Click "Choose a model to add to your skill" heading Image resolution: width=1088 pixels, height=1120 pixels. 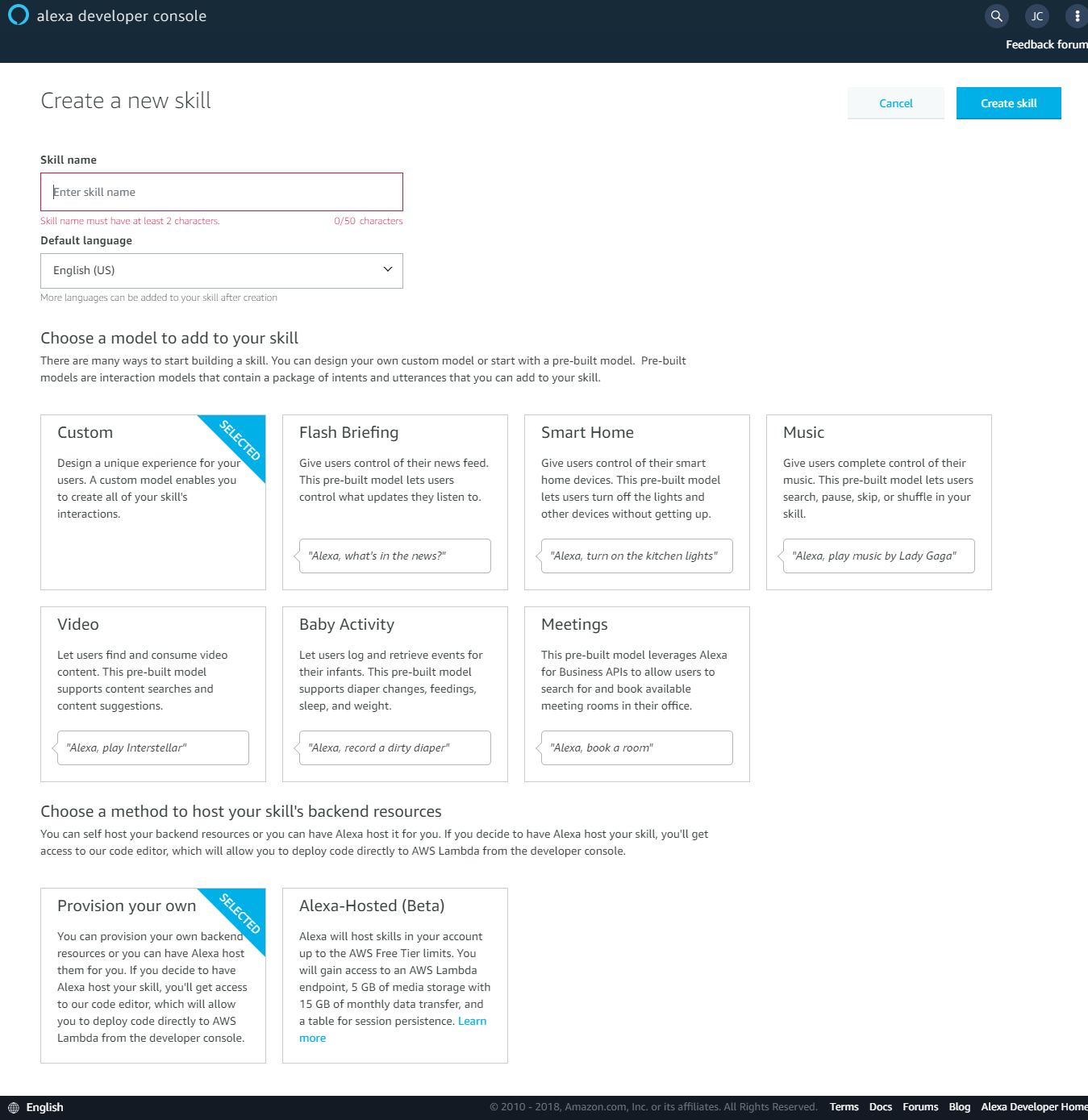[169, 338]
